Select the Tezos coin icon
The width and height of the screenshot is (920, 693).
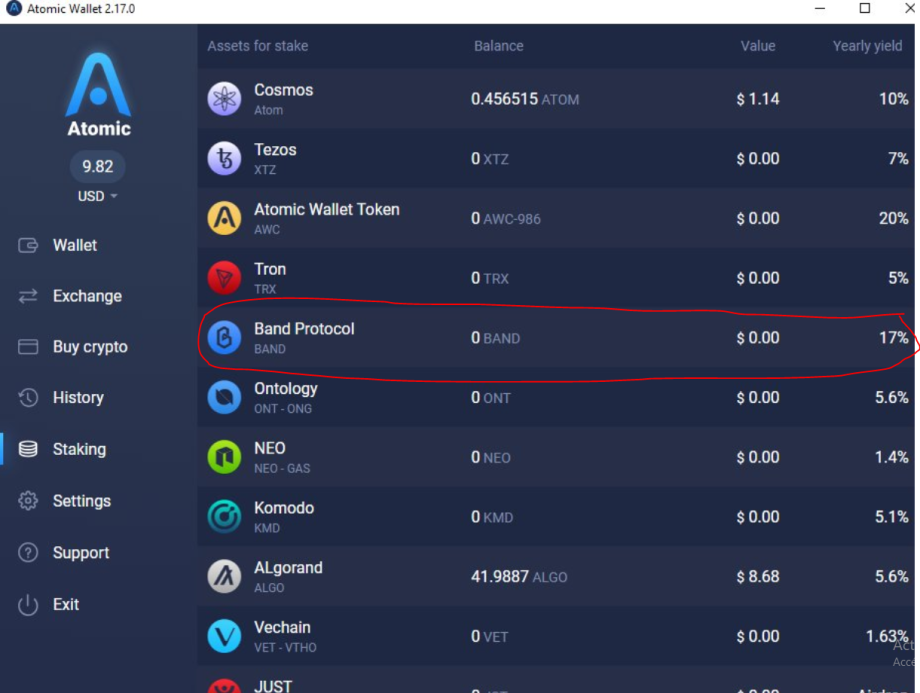pyautogui.click(x=224, y=158)
